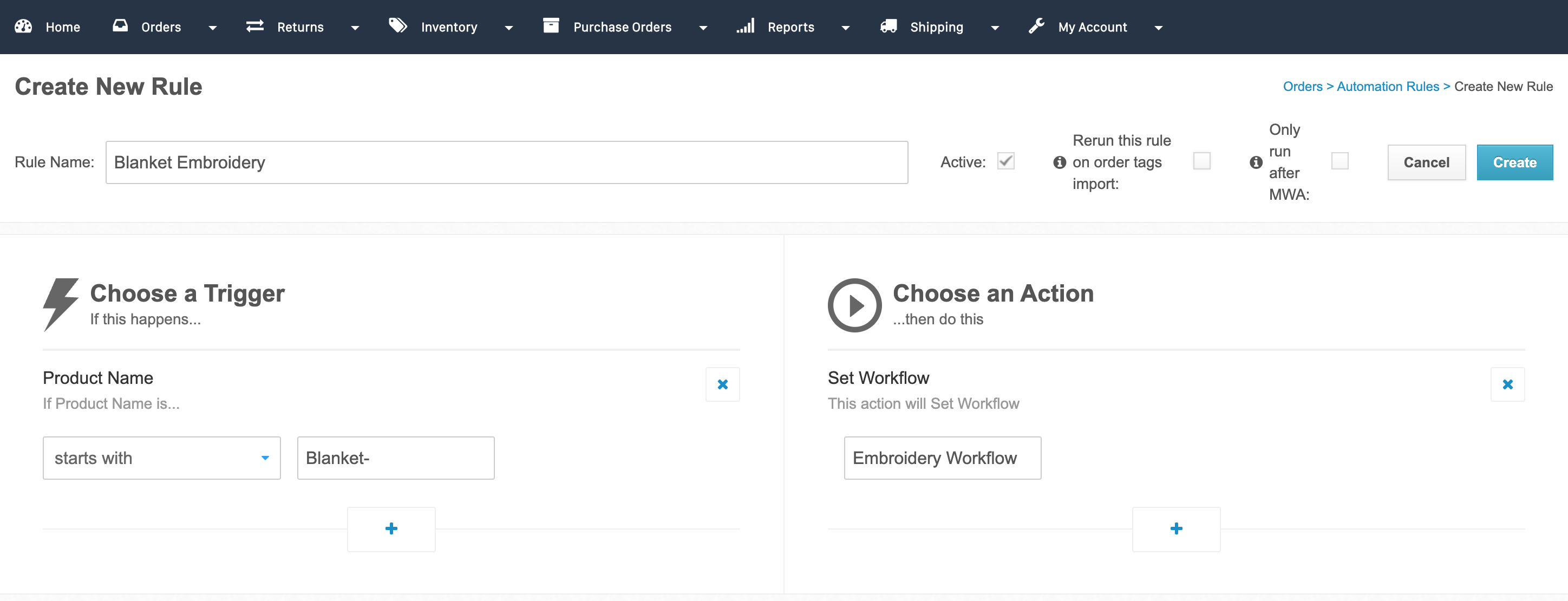
Task: Click the 'Rule Name:' label
Action: [x=54, y=162]
